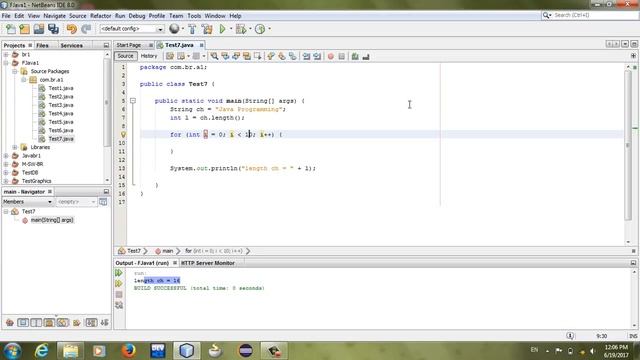Click the grey Redo arrow icon
This screenshot has width=640, height=360.
[x=86, y=29]
